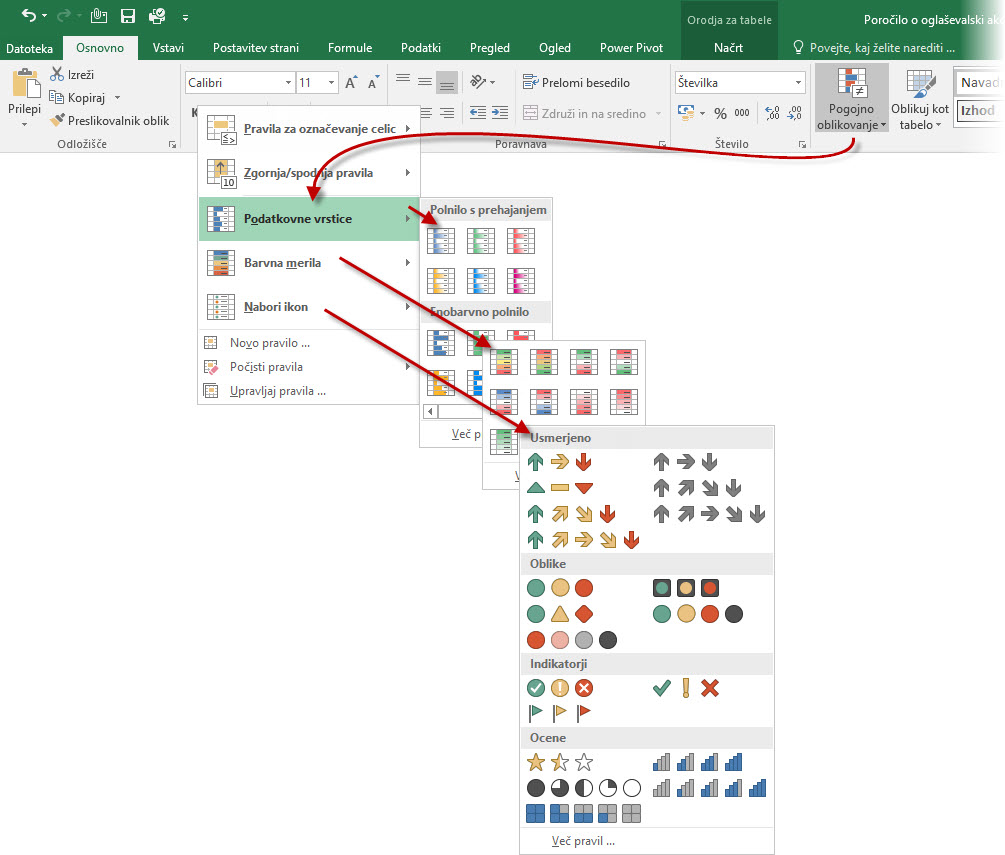Click decrease decimal places icon

(795, 113)
